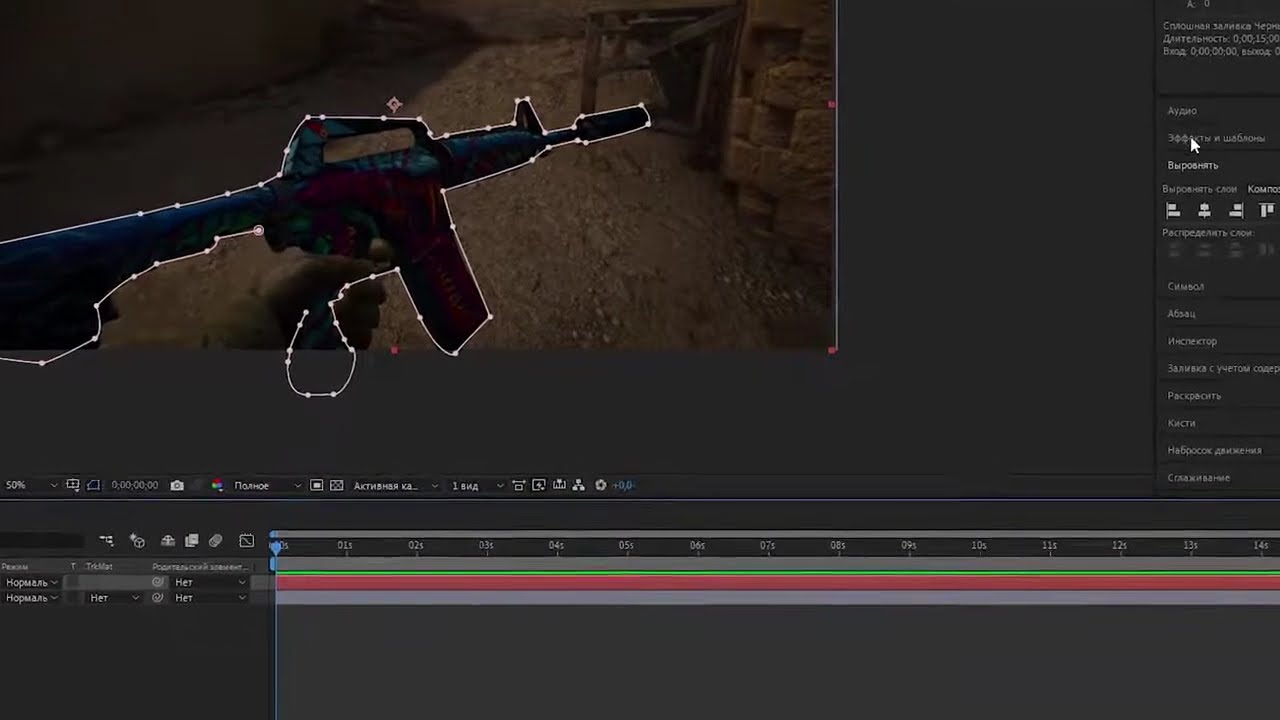Take a snapshot with the camera icon
Image resolution: width=1280 pixels, height=720 pixels.
(x=177, y=485)
